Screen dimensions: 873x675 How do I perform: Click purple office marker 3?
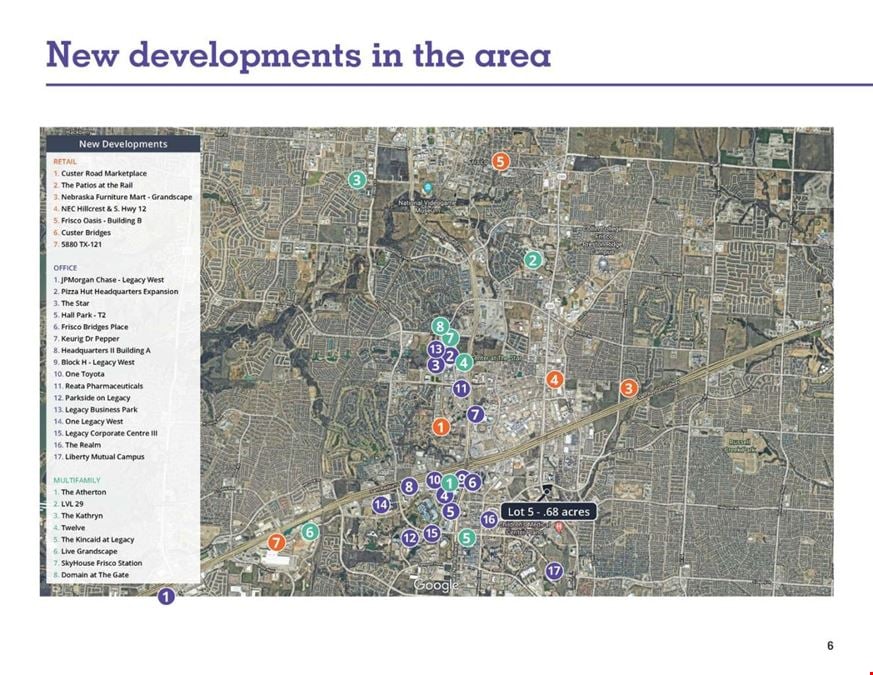point(435,365)
